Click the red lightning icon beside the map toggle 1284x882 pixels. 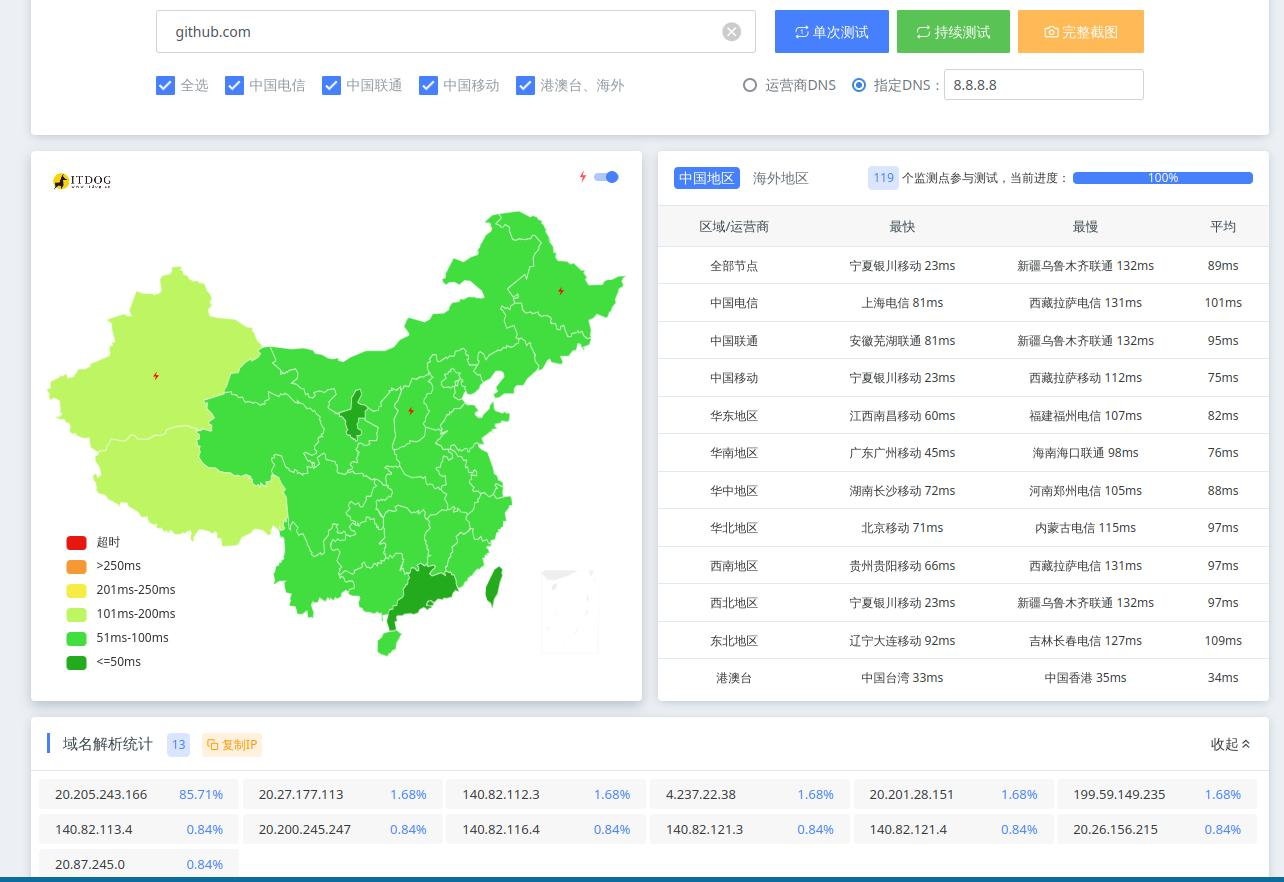(583, 177)
